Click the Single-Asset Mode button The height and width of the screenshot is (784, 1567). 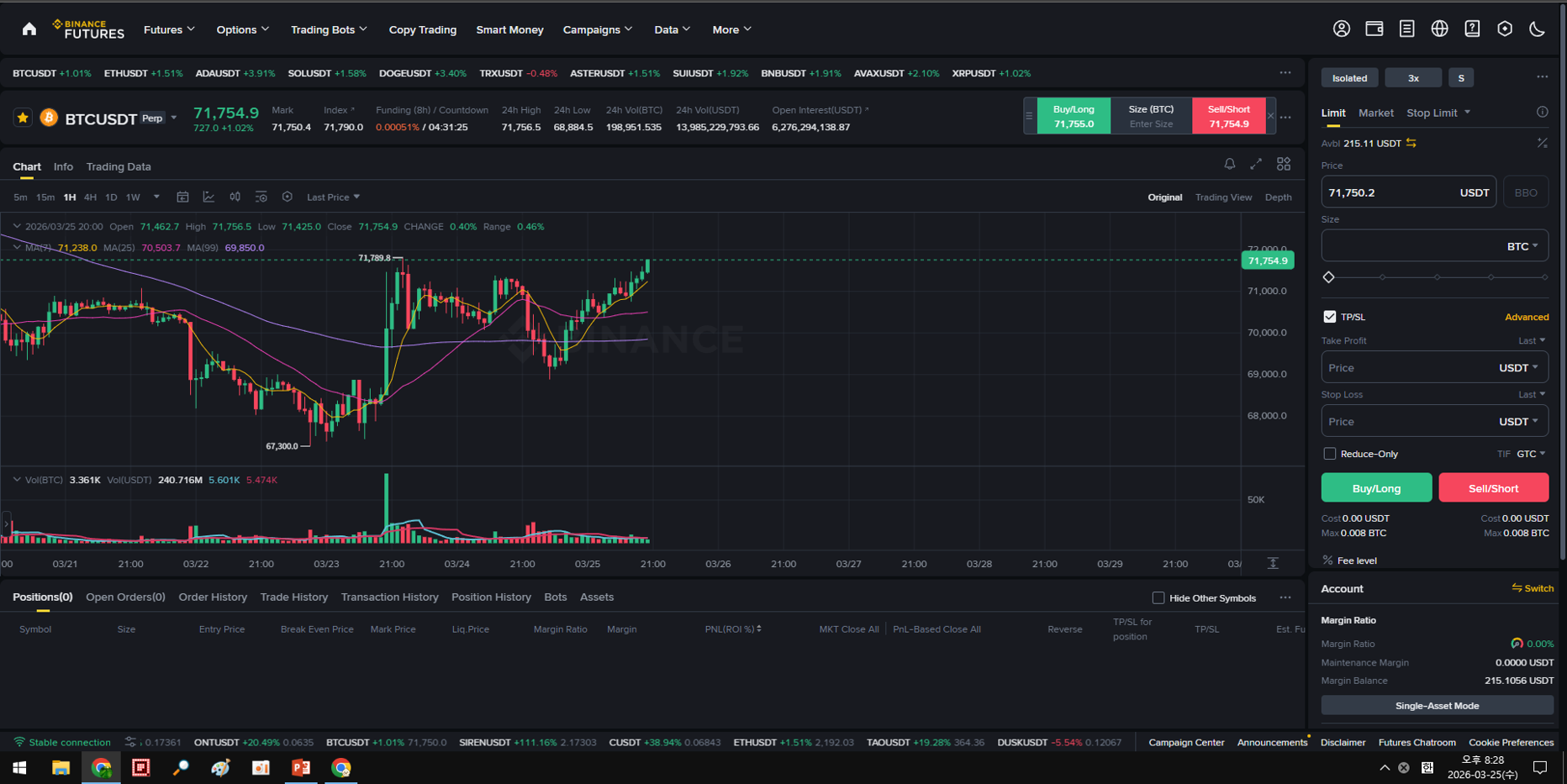pos(1437,705)
